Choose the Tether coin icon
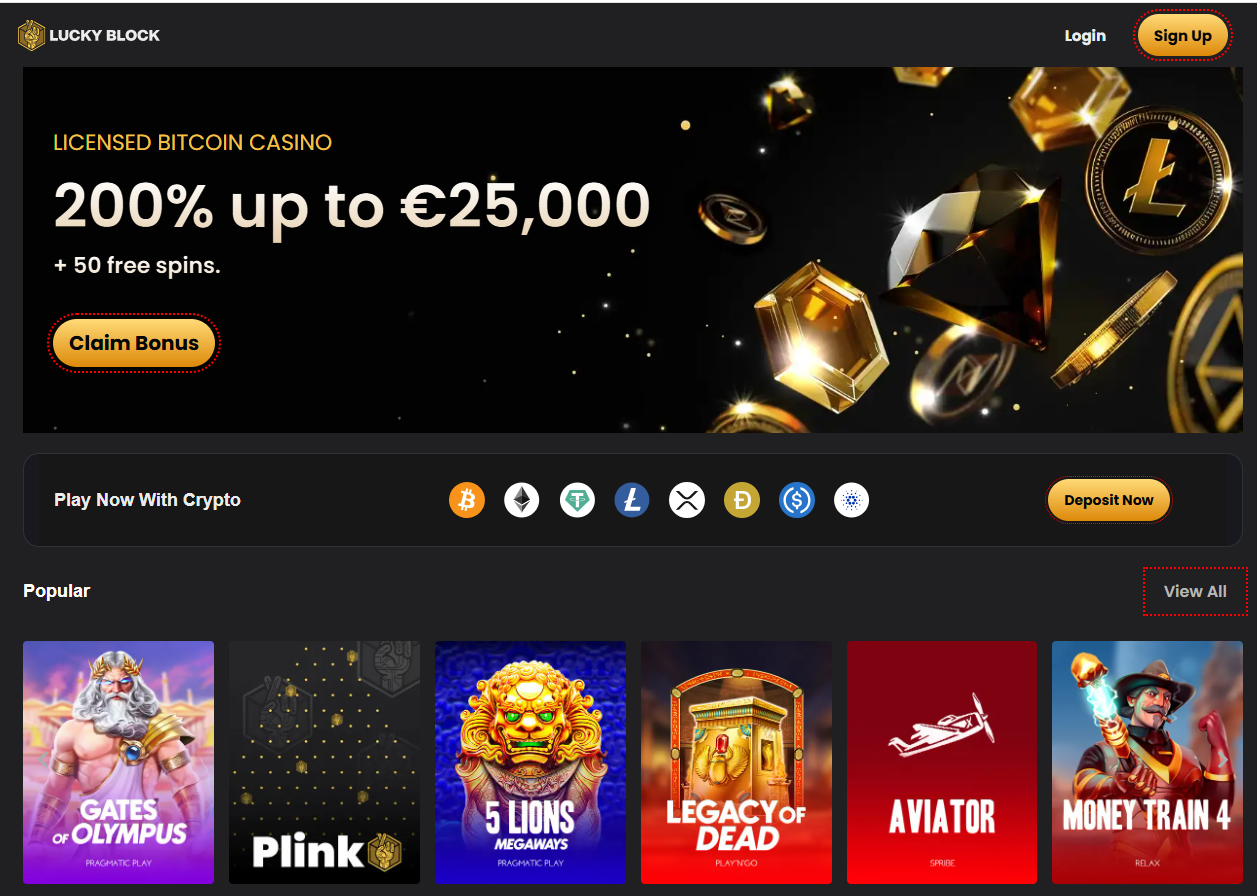The height and width of the screenshot is (896, 1257). tap(577, 499)
